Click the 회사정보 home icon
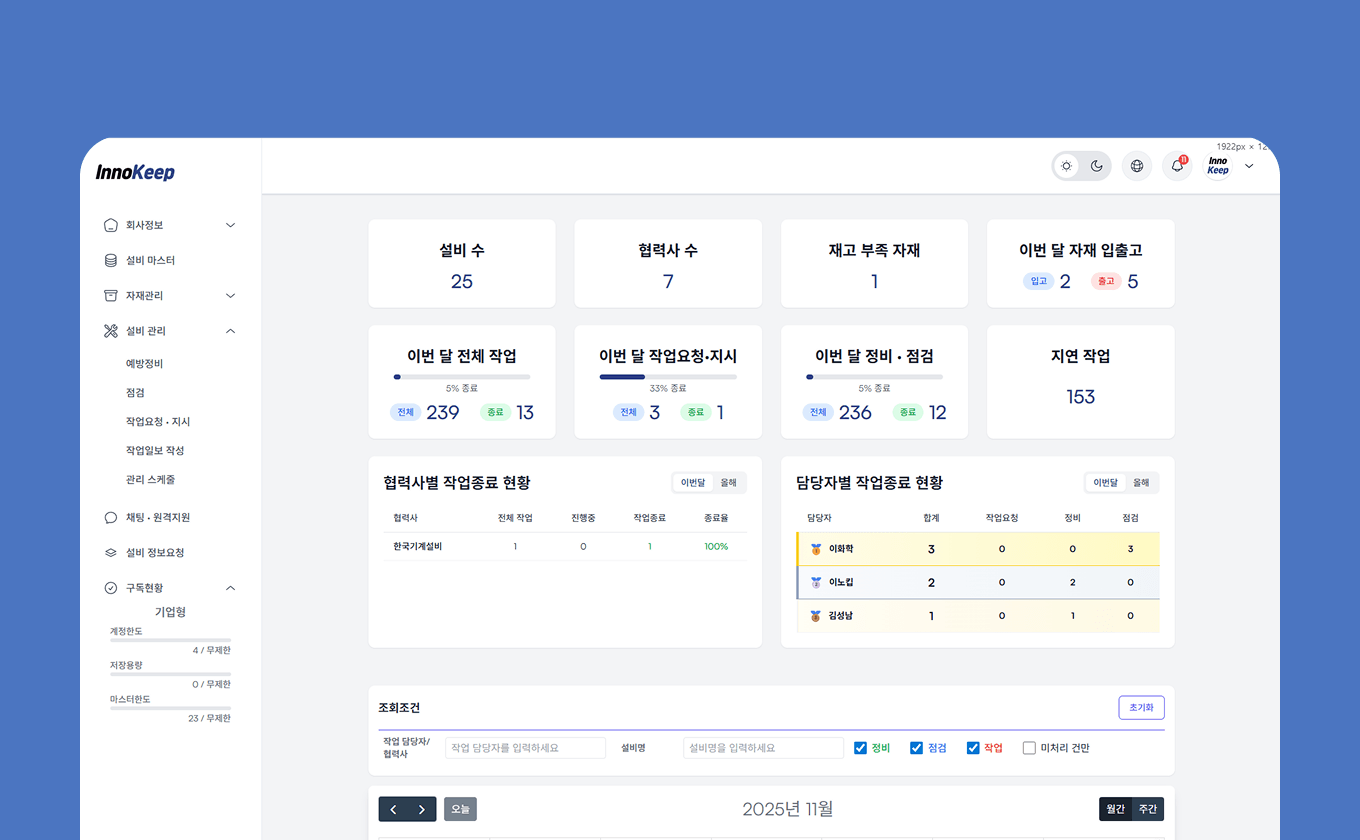This screenshot has height=840, width=1360. click(x=110, y=225)
